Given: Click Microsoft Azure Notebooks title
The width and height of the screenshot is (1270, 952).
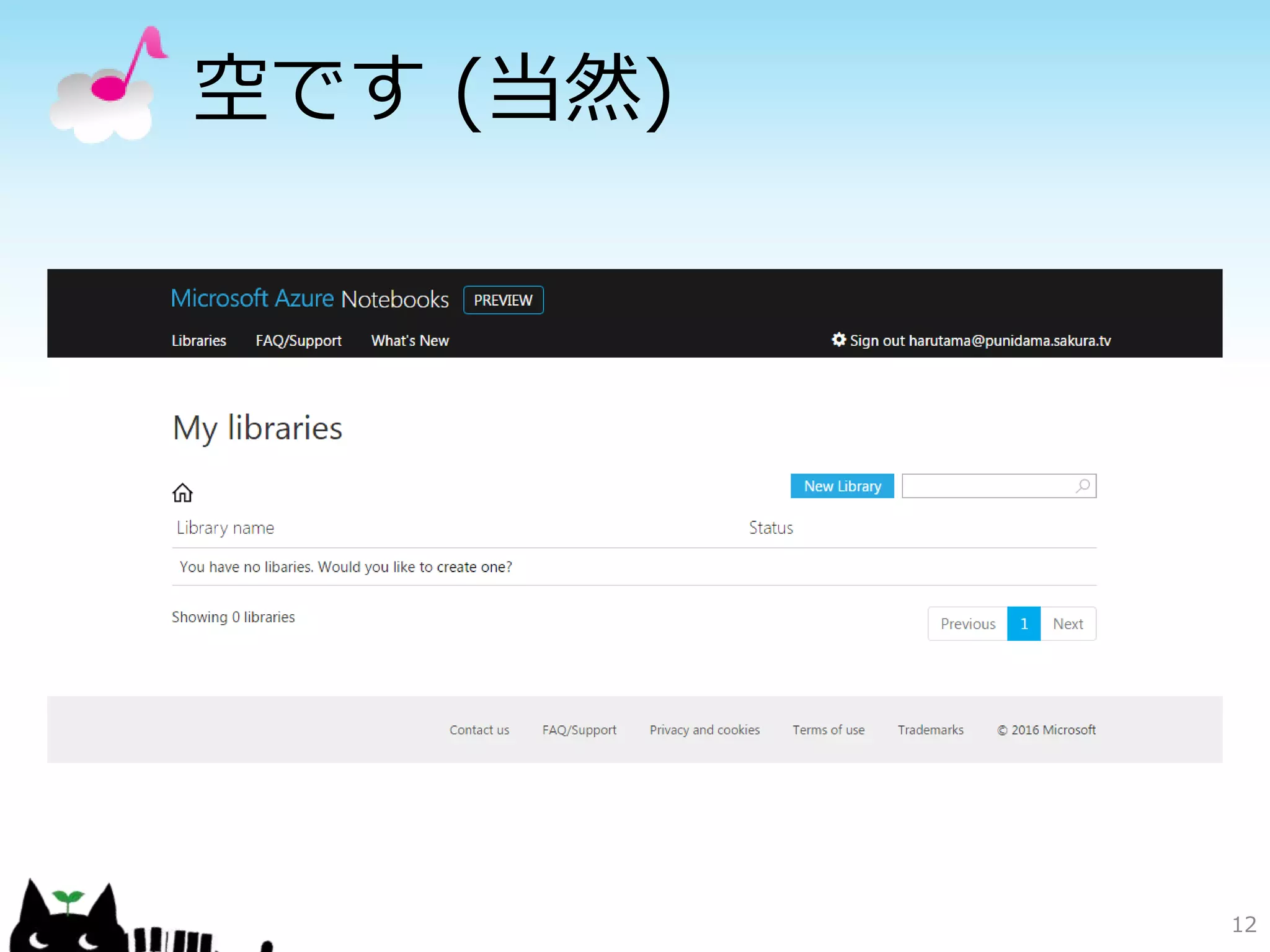Looking at the screenshot, I should point(309,299).
